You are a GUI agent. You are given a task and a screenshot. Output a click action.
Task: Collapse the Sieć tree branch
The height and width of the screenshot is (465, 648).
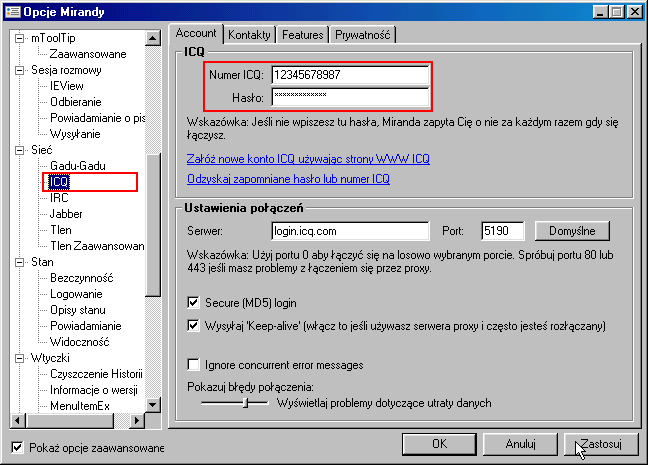(21, 150)
